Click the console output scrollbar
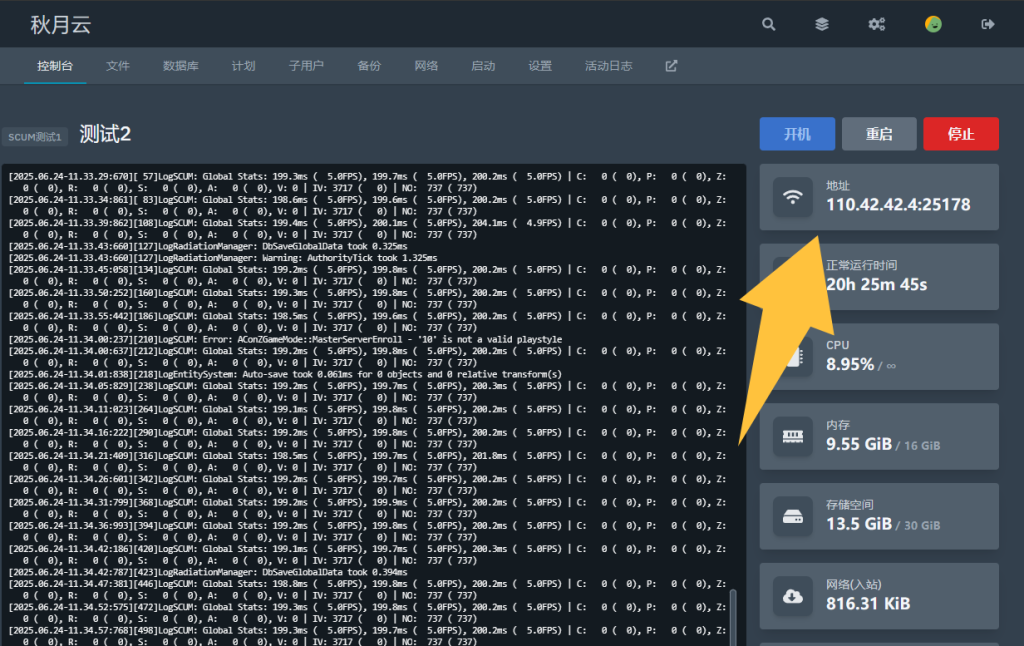Image resolution: width=1024 pixels, height=646 pixels. click(732, 615)
